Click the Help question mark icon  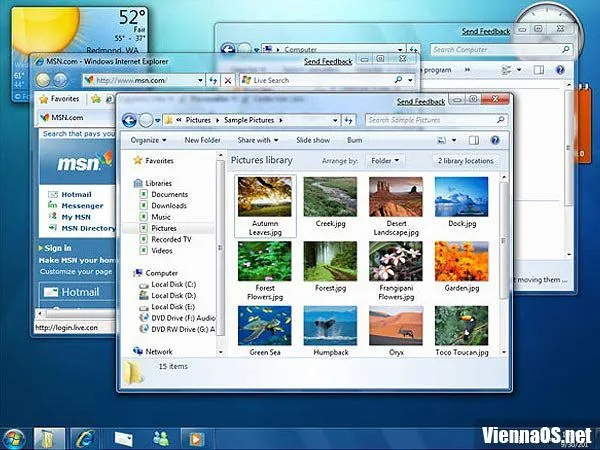[x=497, y=140]
